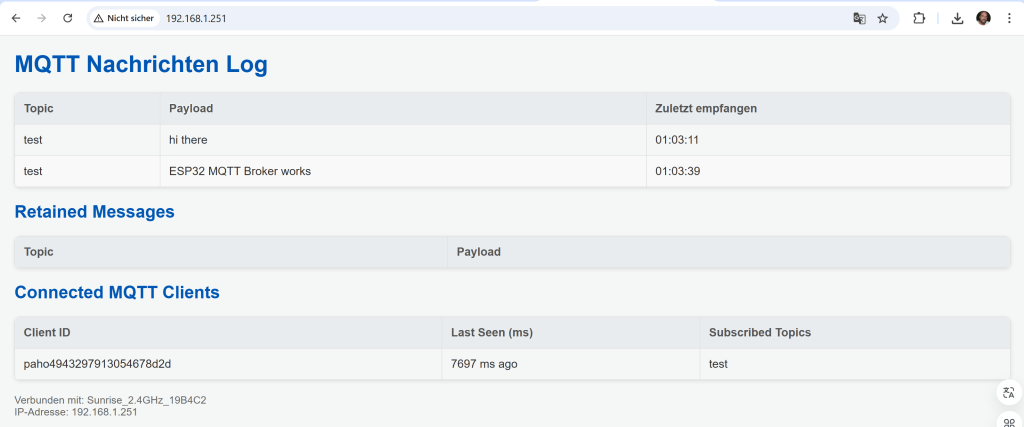Image resolution: width=1024 pixels, height=427 pixels.
Task: Select the "hi there" payload cell
Action: (x=188, y=140)
